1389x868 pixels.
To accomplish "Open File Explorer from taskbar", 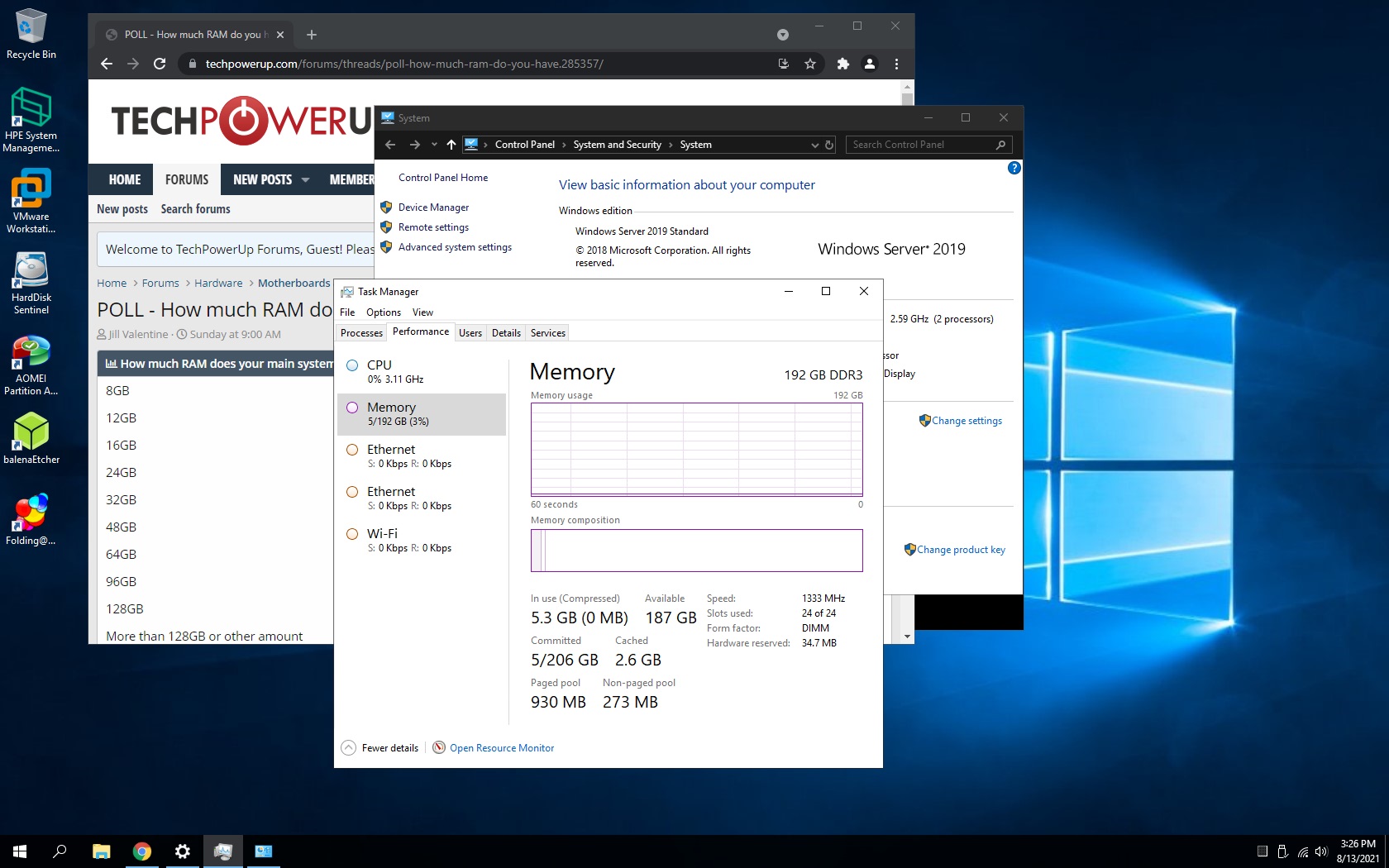I will click(x=101, y=851).
